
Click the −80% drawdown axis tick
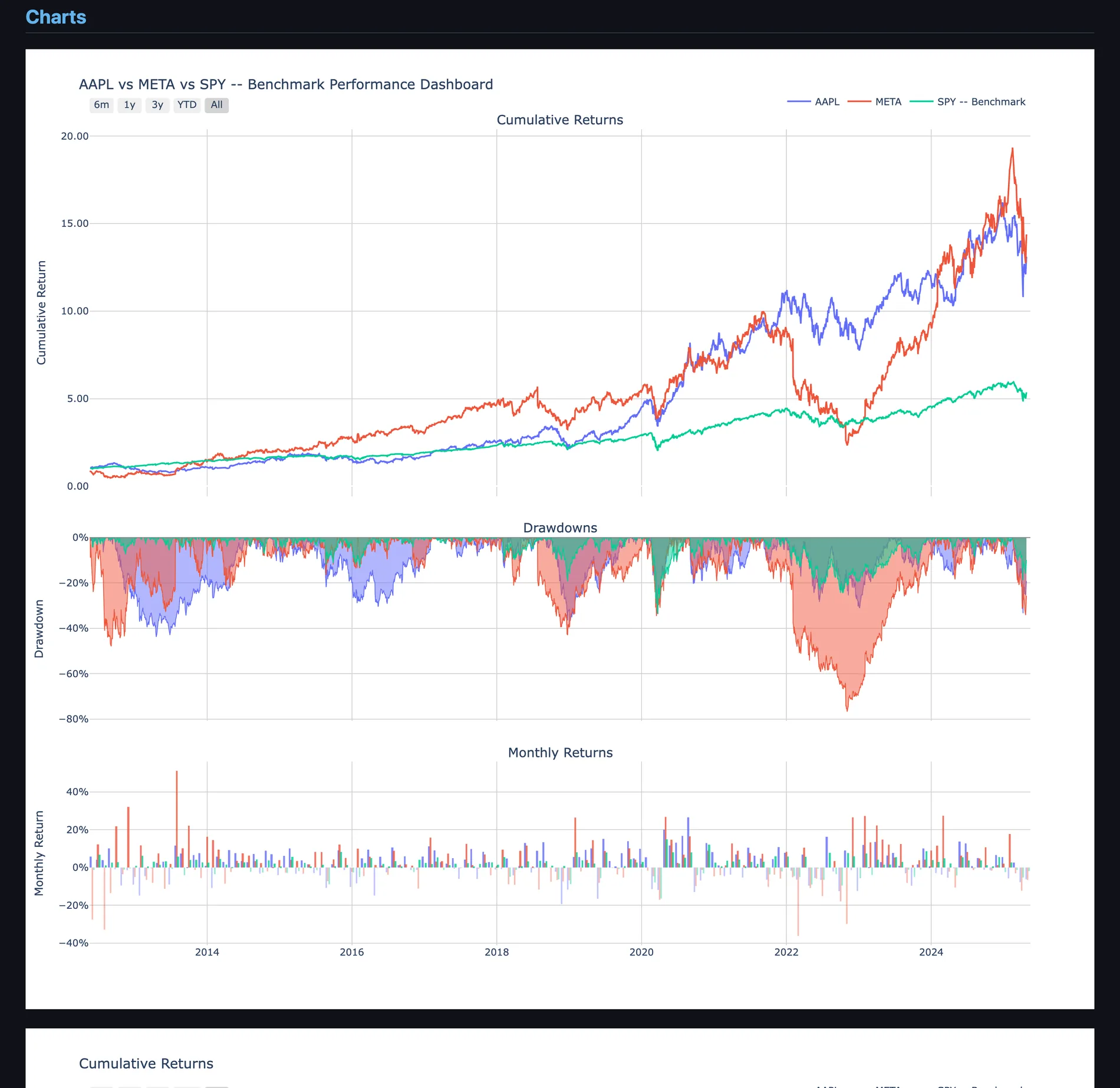pos(74,719)
